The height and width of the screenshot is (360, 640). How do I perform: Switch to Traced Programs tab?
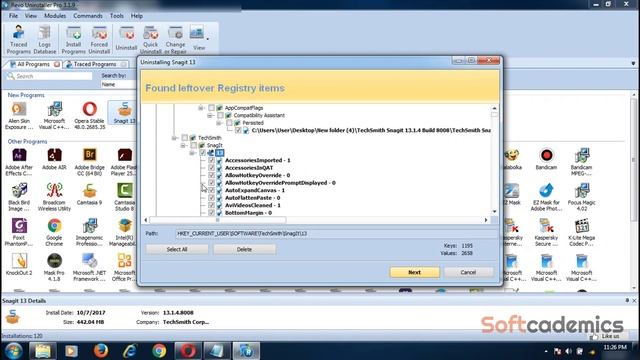pyautogui.click(x=95, y=64)
